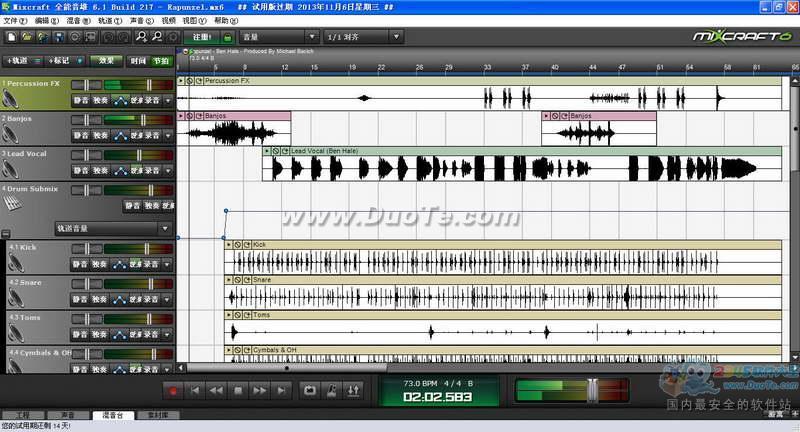Click the horizontal timeline scrollbar
800x432 pixels.
286,368
